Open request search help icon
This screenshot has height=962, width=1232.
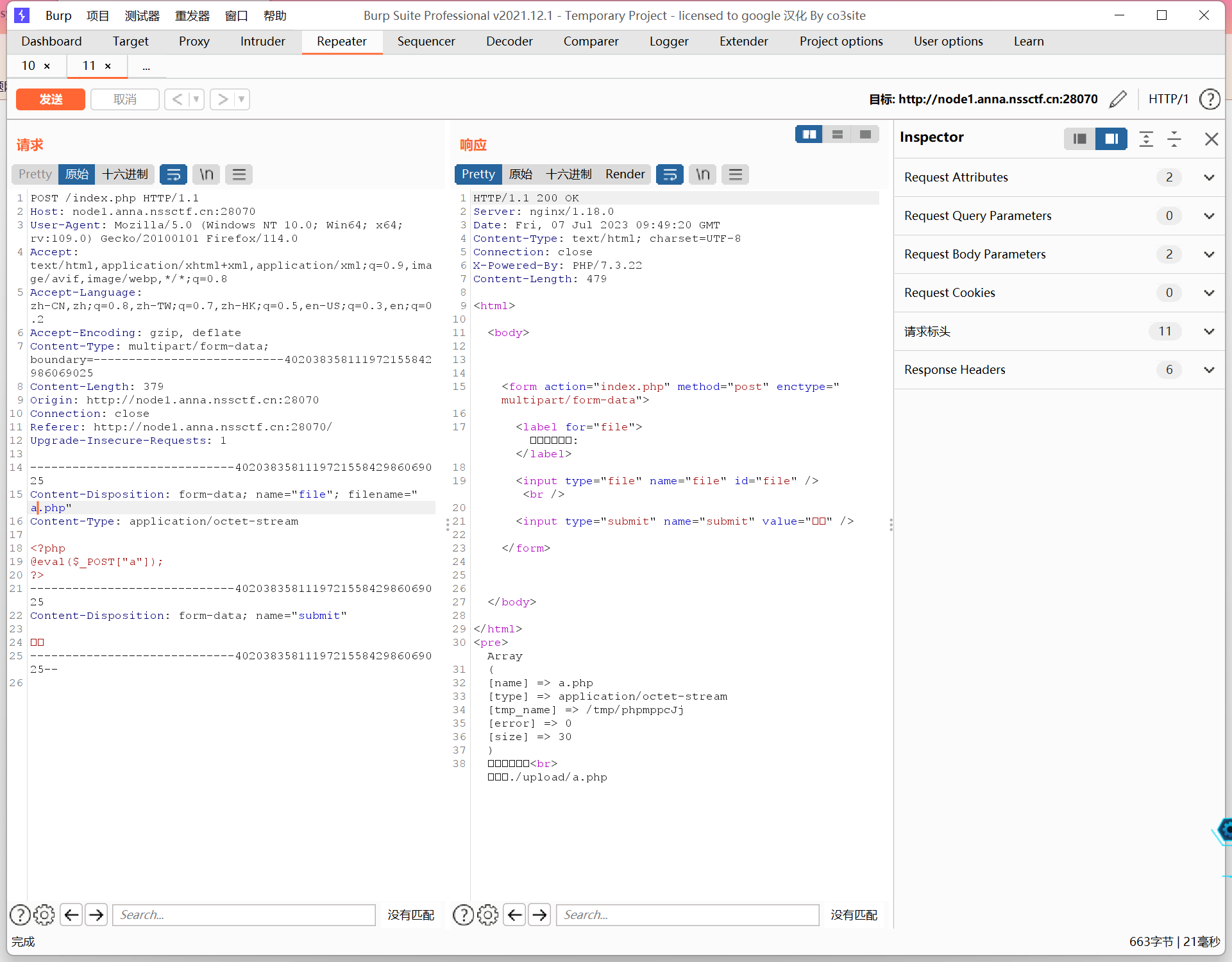pyautogui.click(x=20, y=915)
